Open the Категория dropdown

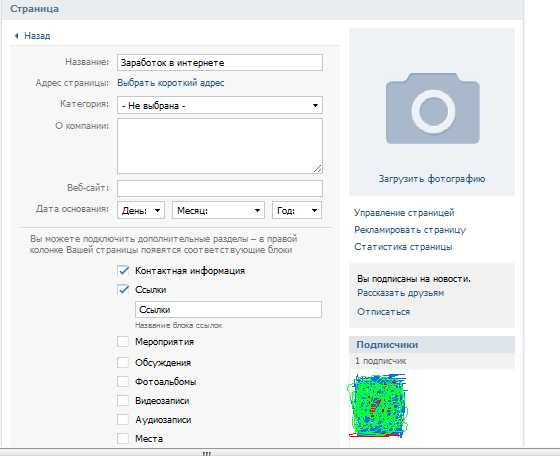[x=220, y=105]
